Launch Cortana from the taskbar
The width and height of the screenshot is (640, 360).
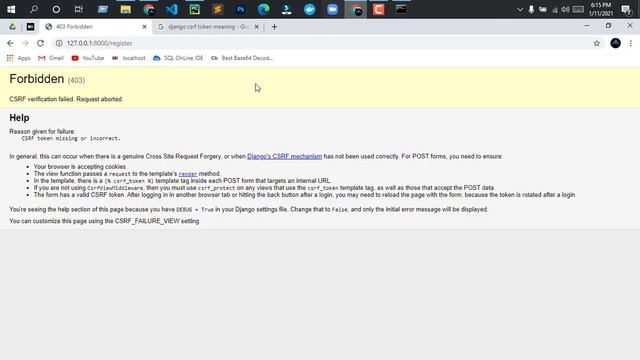(56, 9)
